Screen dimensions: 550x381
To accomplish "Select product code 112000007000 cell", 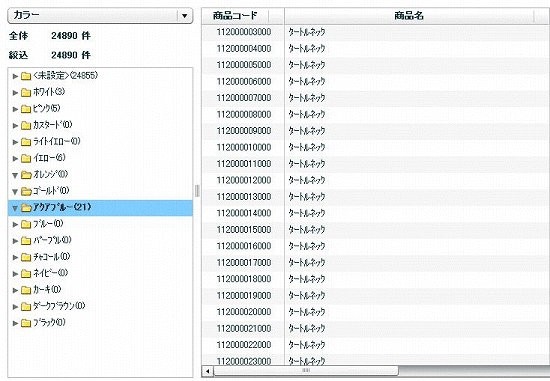I will [x=243, y=98].
